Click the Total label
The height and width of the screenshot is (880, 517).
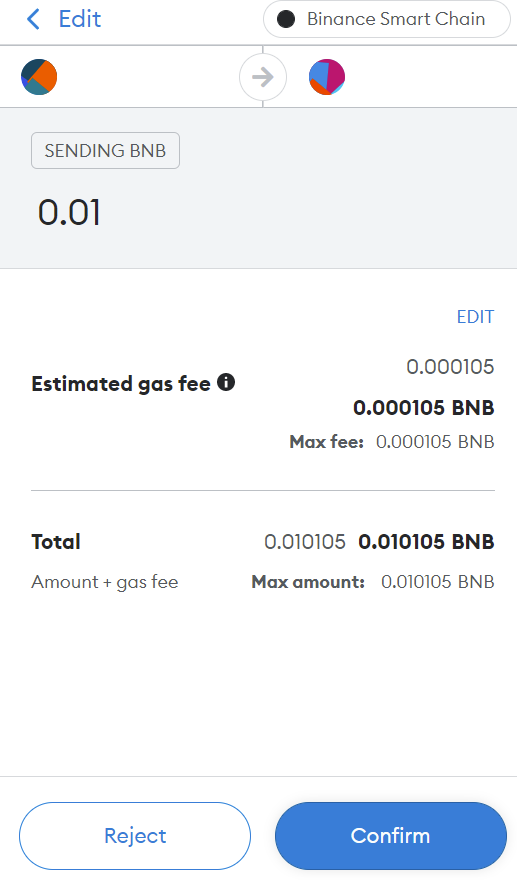click(x=56, y=542)
